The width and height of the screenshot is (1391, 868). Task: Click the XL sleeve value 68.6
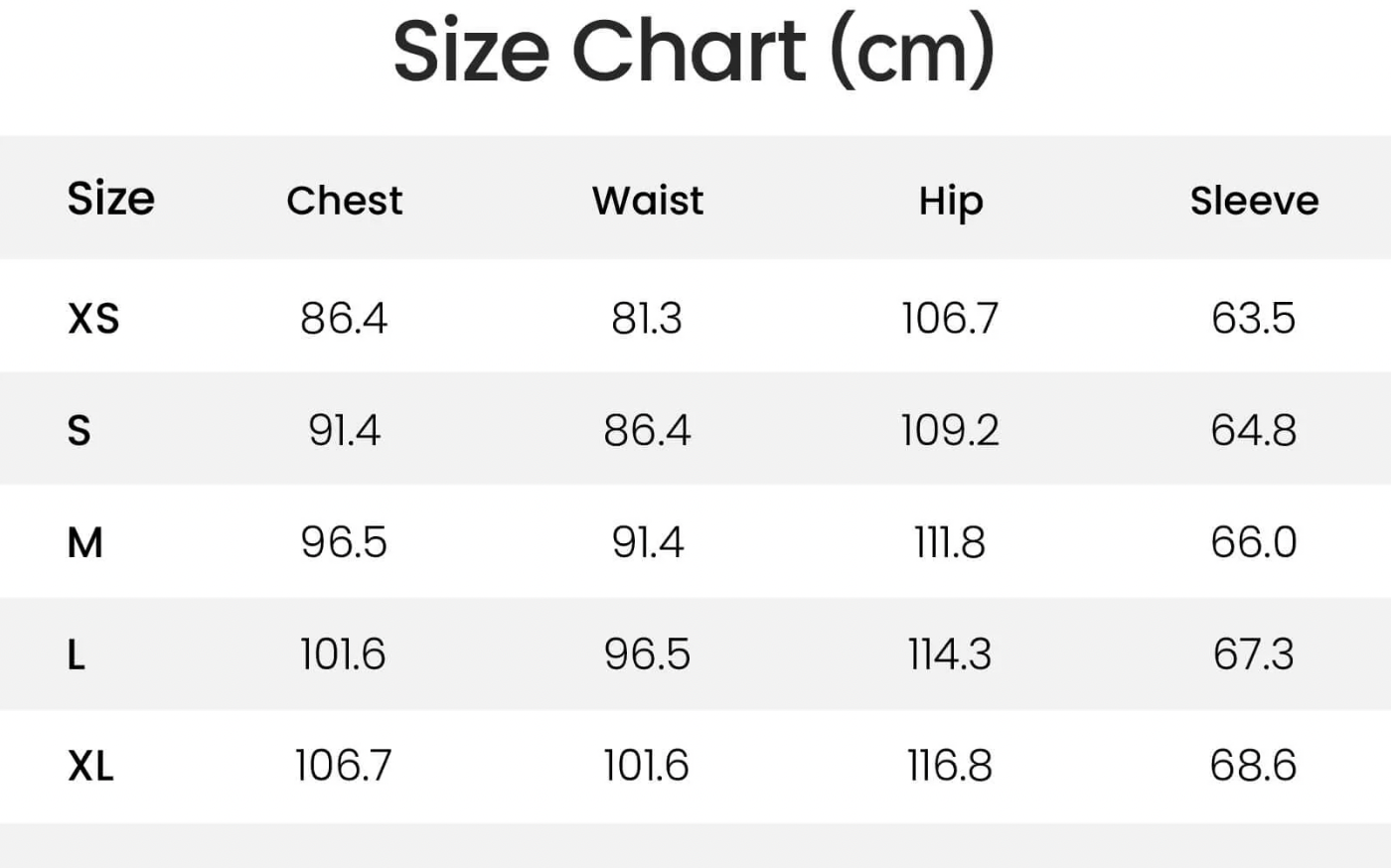(x=1253, y=767)
